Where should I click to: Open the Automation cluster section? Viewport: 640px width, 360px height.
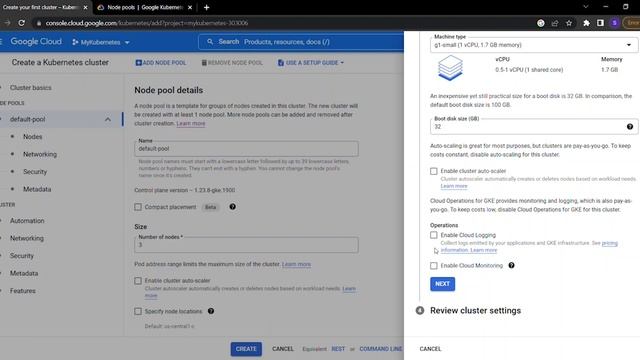pos(27,221)
